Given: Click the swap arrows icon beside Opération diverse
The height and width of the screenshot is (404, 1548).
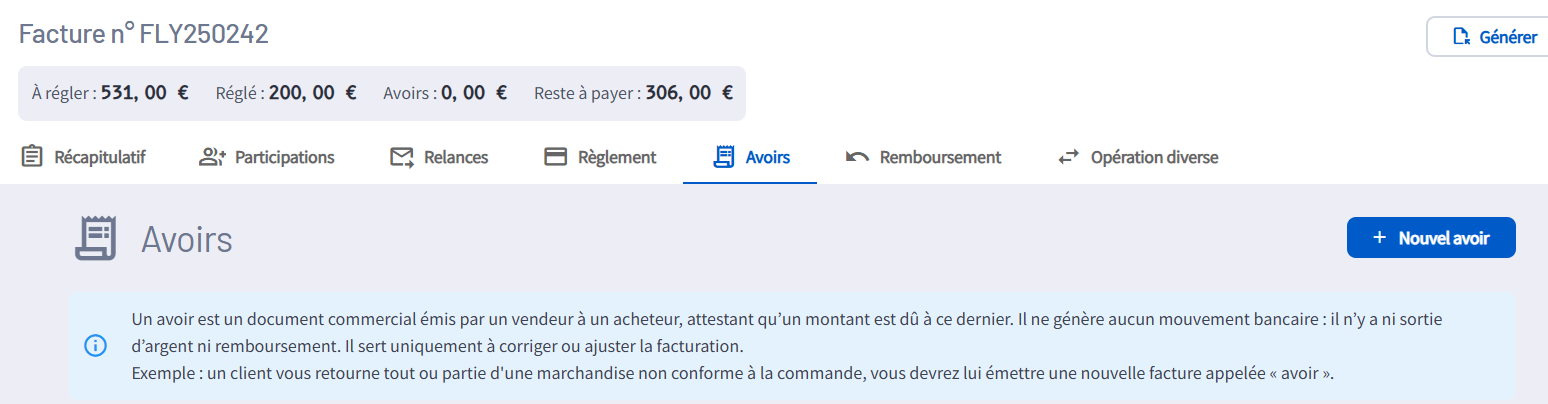Looking at the screenshot, I should click(1069, 157).
